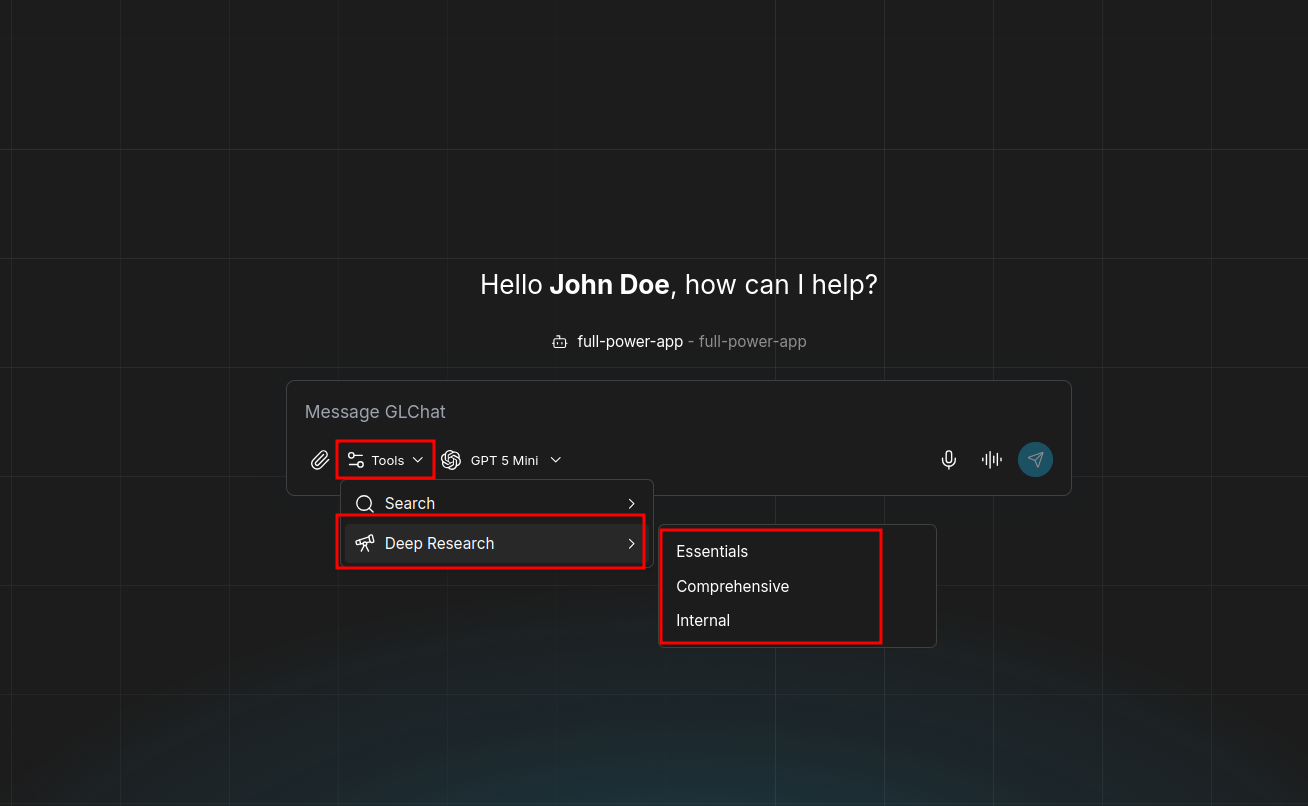Attach a file using the paperclip icon

point(320,460)
